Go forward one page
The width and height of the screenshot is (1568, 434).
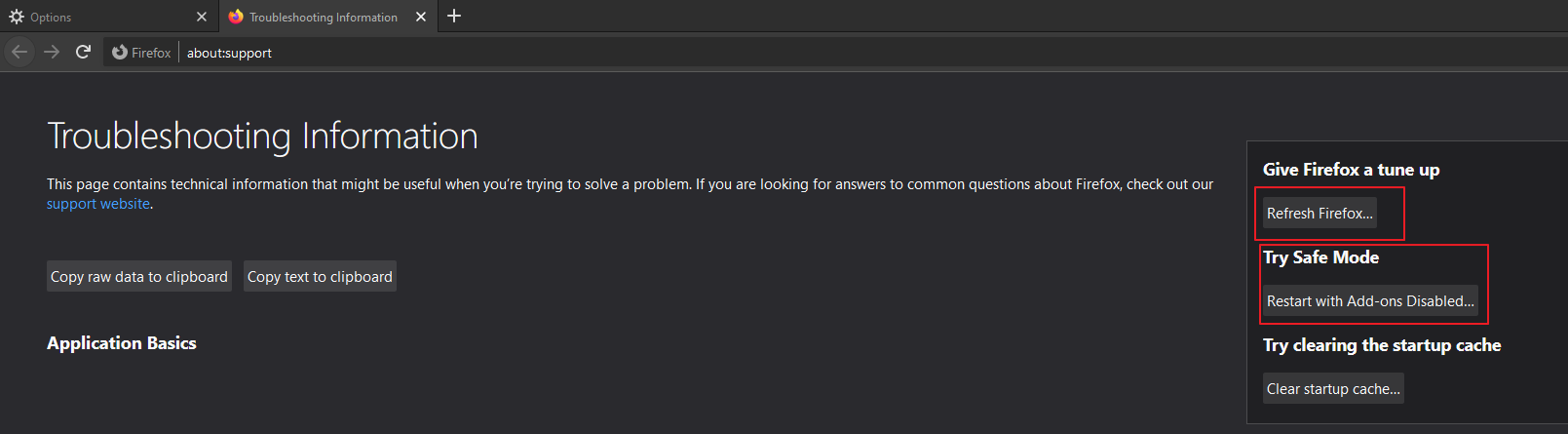[52, 53]
